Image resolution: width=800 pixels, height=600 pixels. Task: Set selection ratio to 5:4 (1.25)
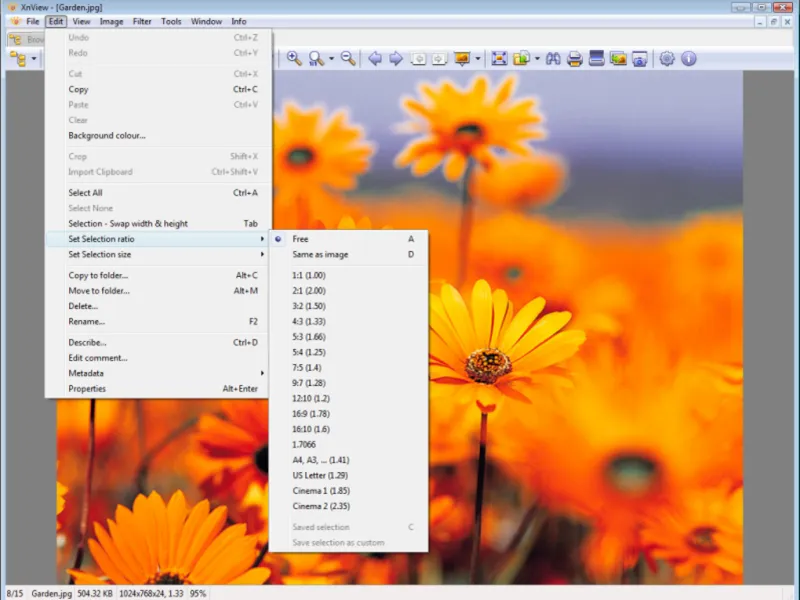pos(349,352)
